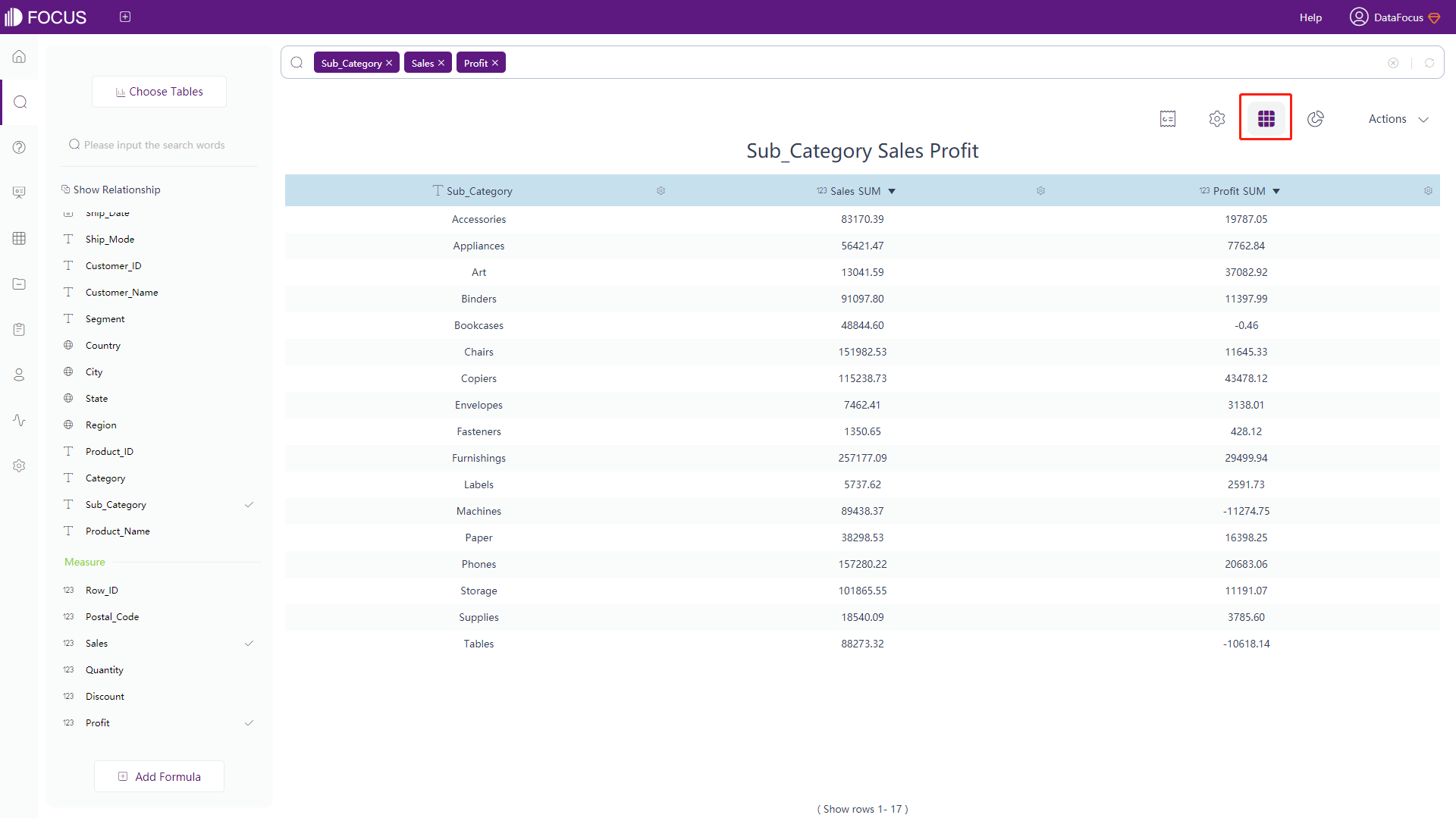Select the Category column

click(x=105, y=478)
